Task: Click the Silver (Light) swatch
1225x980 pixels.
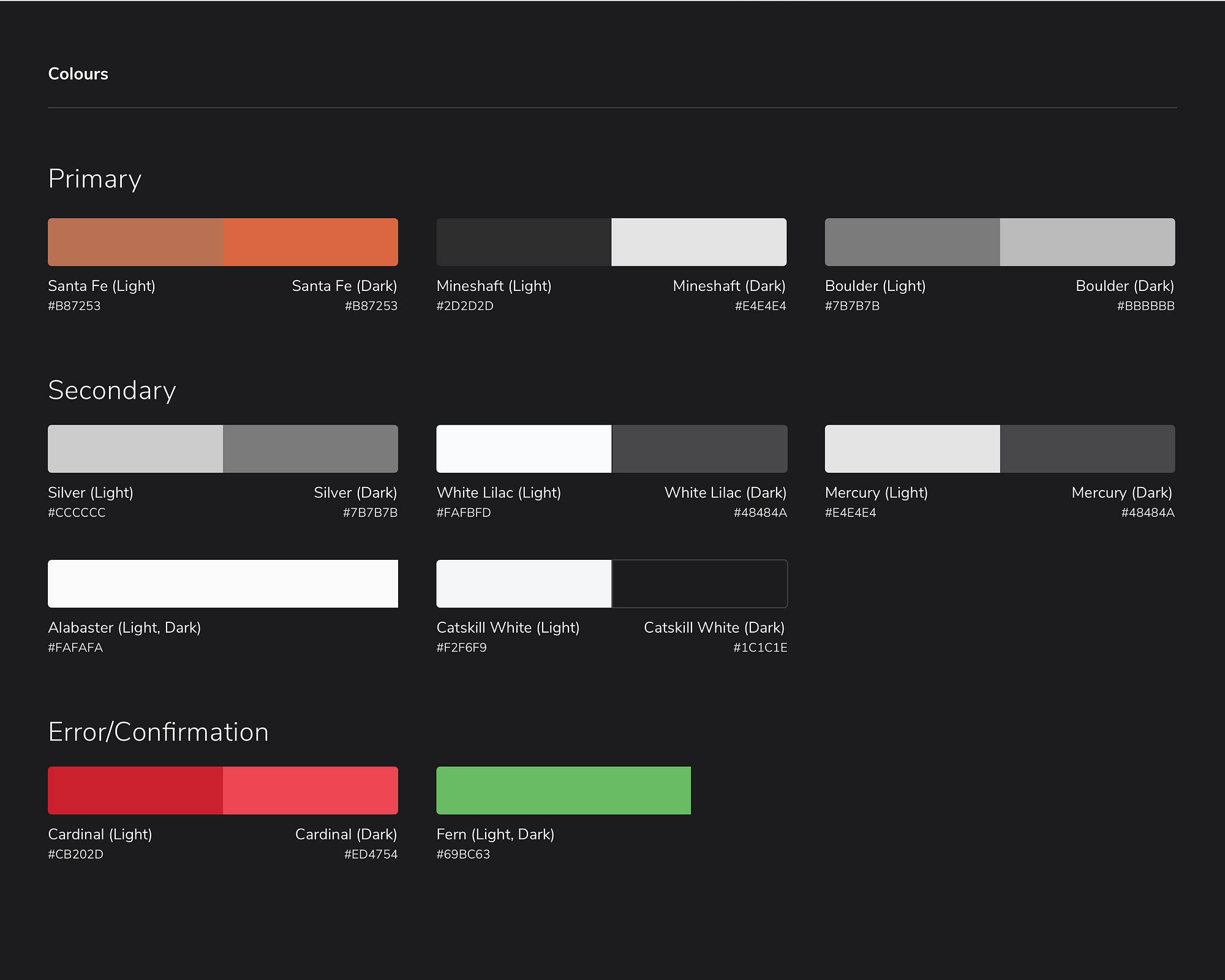Action: pos(135,449)
